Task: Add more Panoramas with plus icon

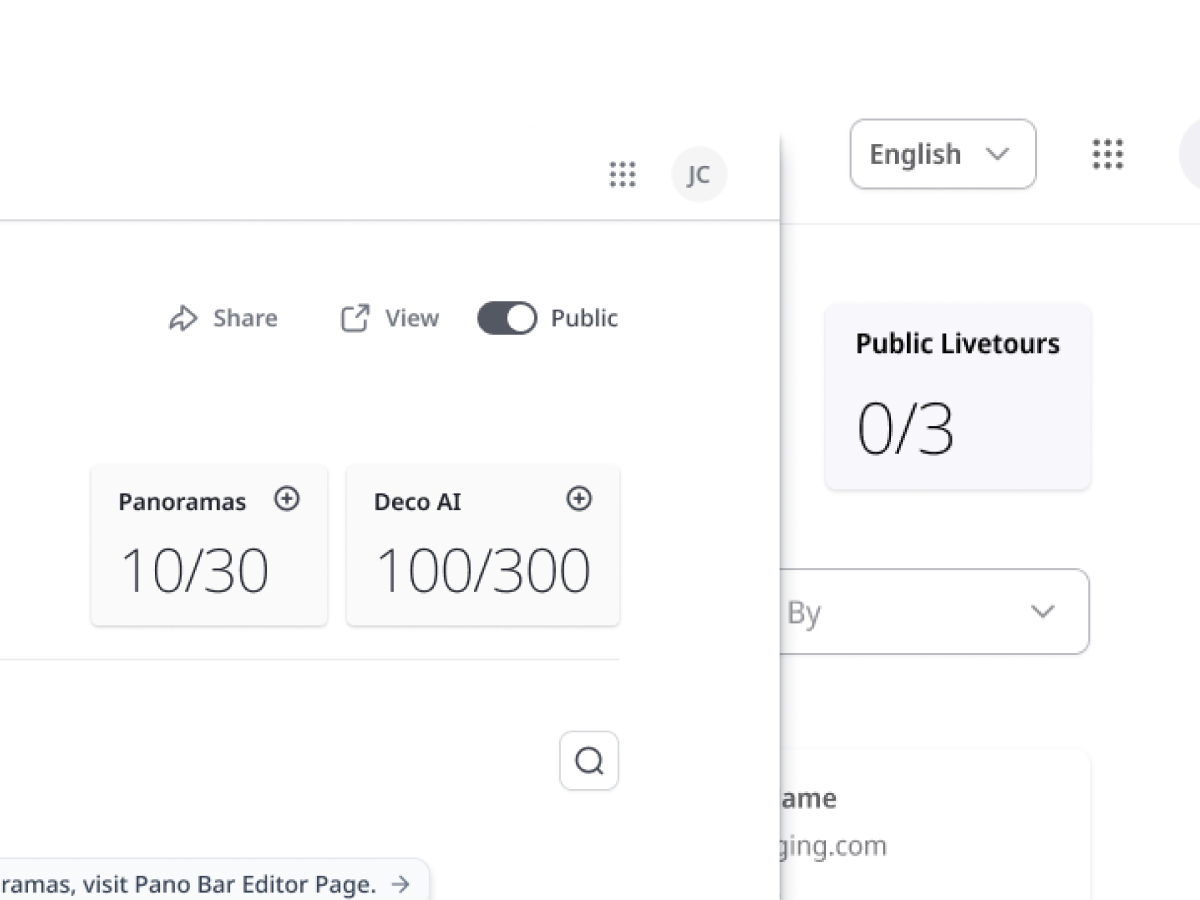Action: (x=287, y=499)
